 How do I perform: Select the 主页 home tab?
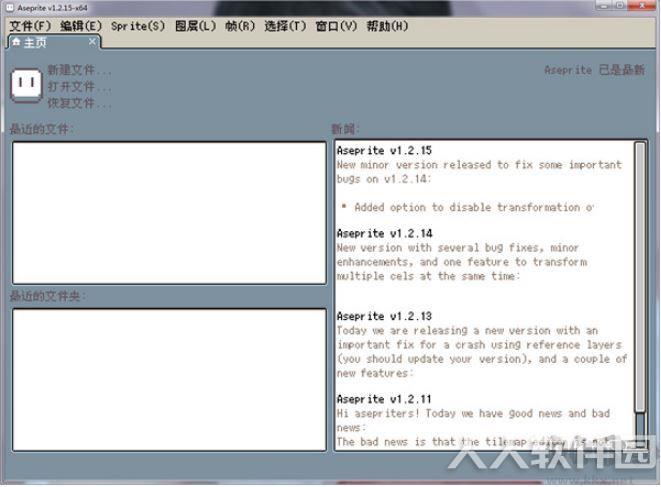(54, 42)
